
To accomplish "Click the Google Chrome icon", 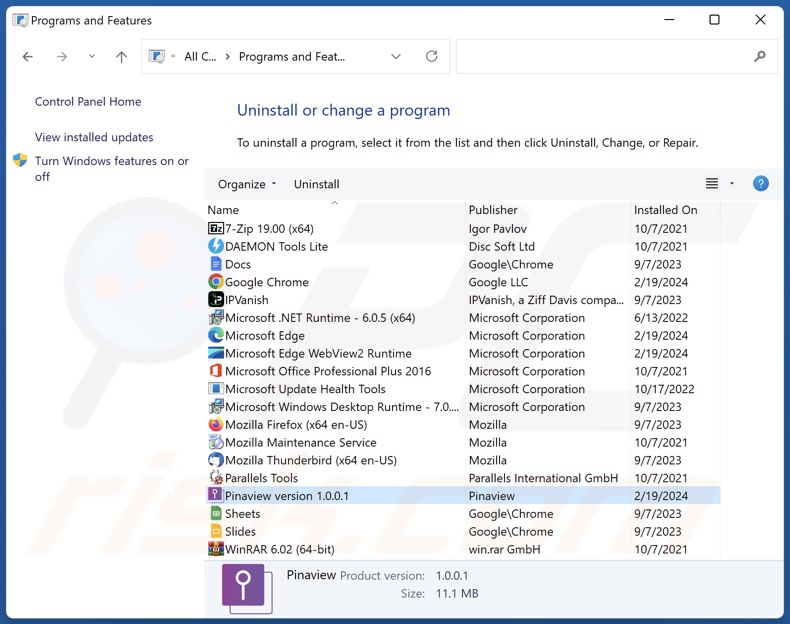I will tap(216, 282).
